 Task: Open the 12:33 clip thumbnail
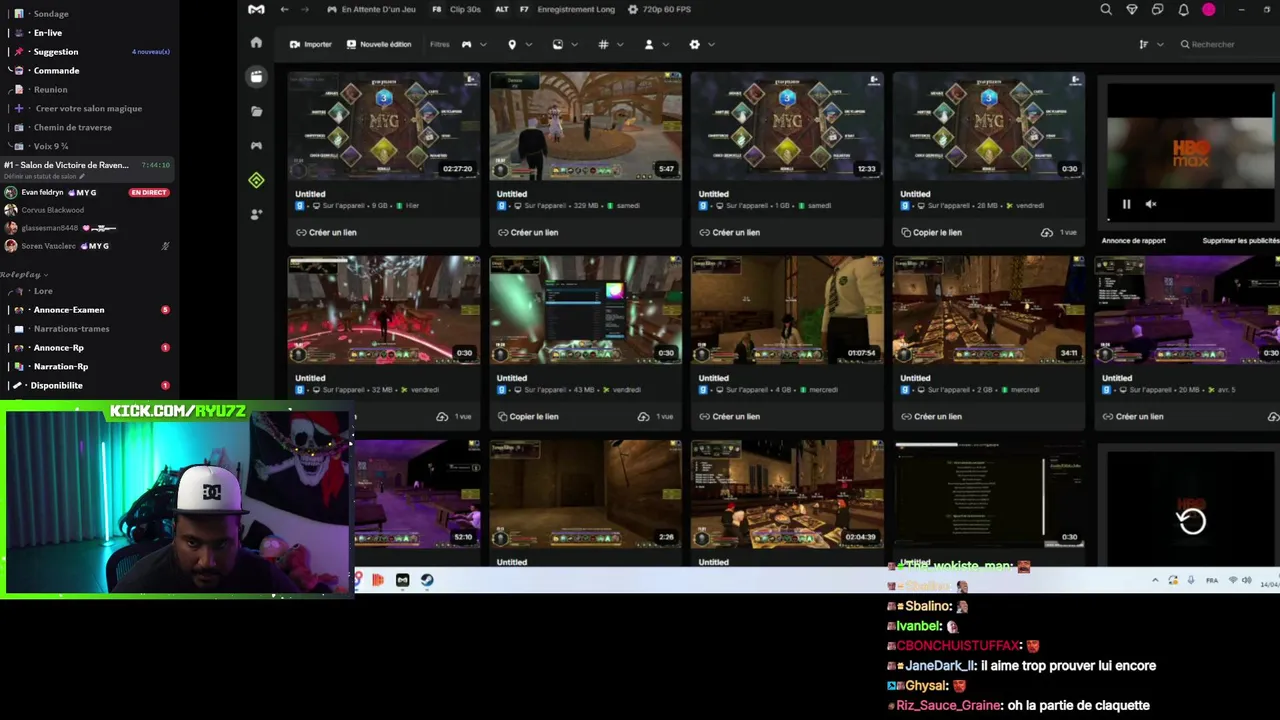[787, 125]
